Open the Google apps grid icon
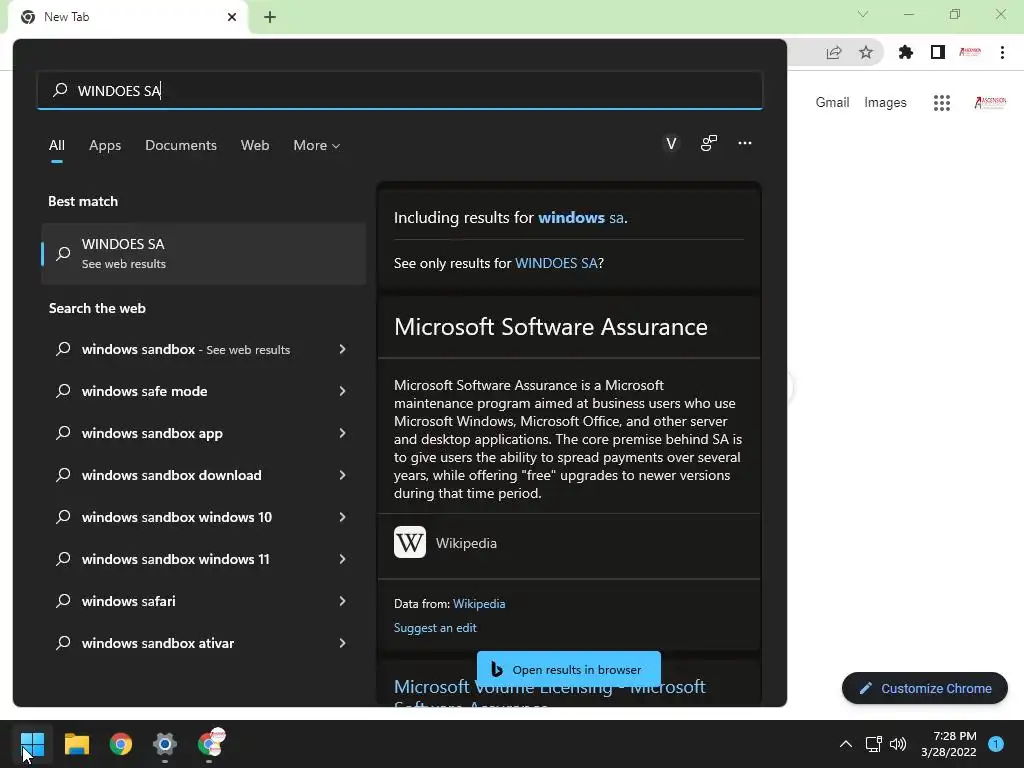Viewport: 1024px width, 768px height. pos(942,103)
